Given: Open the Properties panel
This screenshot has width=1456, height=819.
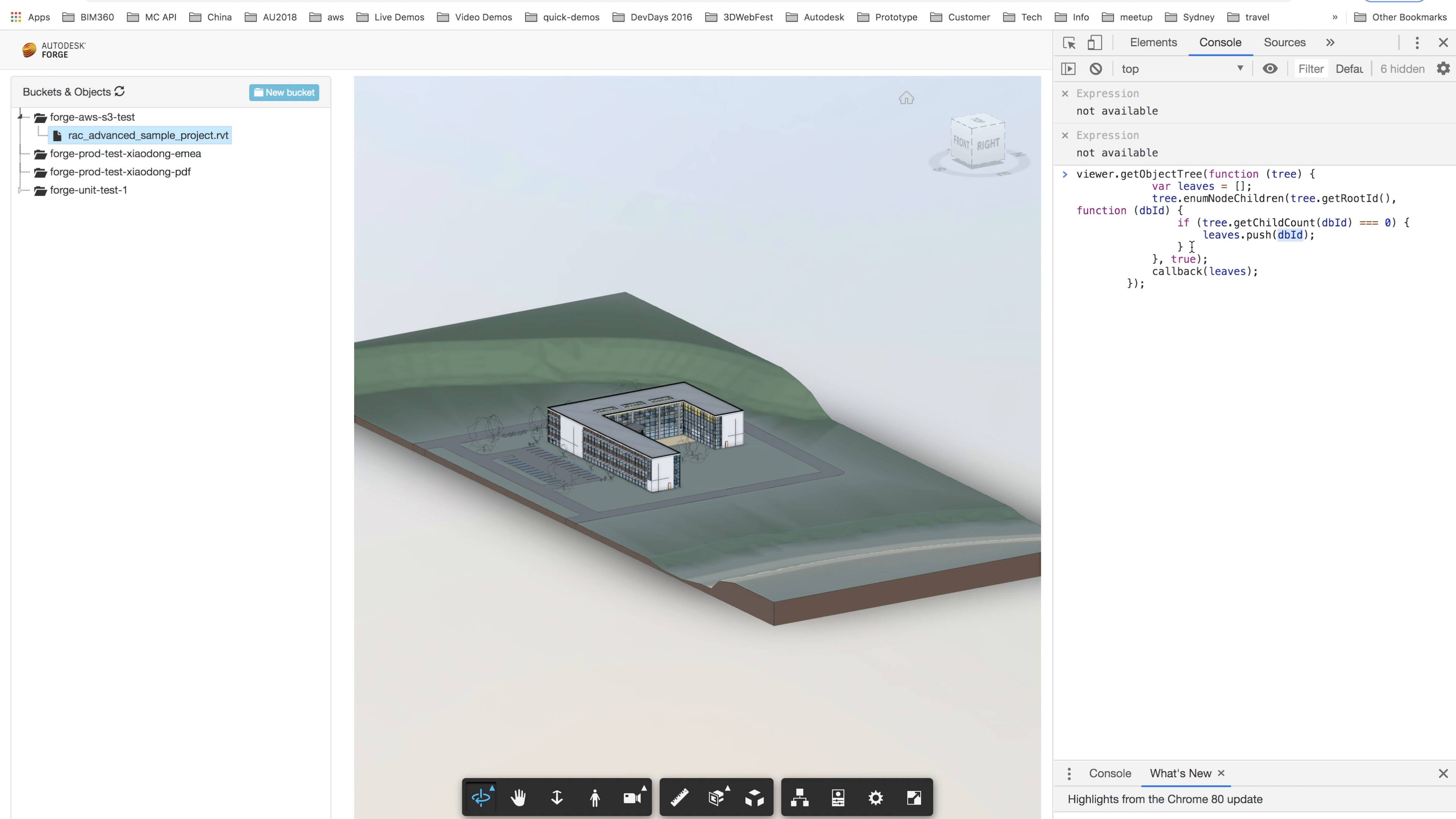Looking at the screenshot, I should [x=838, y=797].
